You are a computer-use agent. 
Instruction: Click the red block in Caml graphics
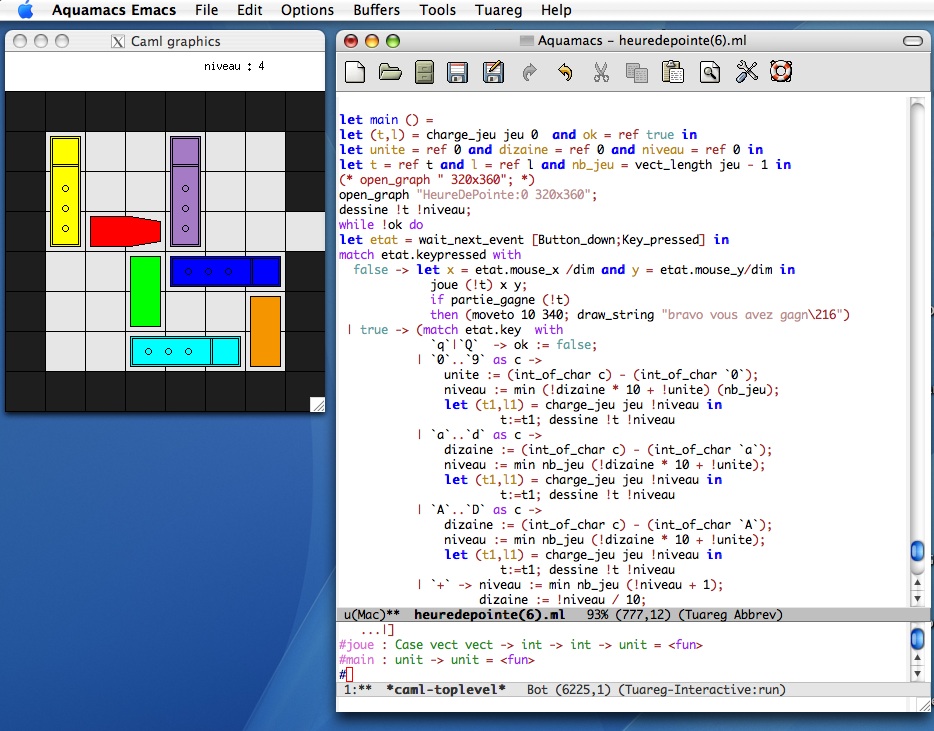(x=125, y=231)
